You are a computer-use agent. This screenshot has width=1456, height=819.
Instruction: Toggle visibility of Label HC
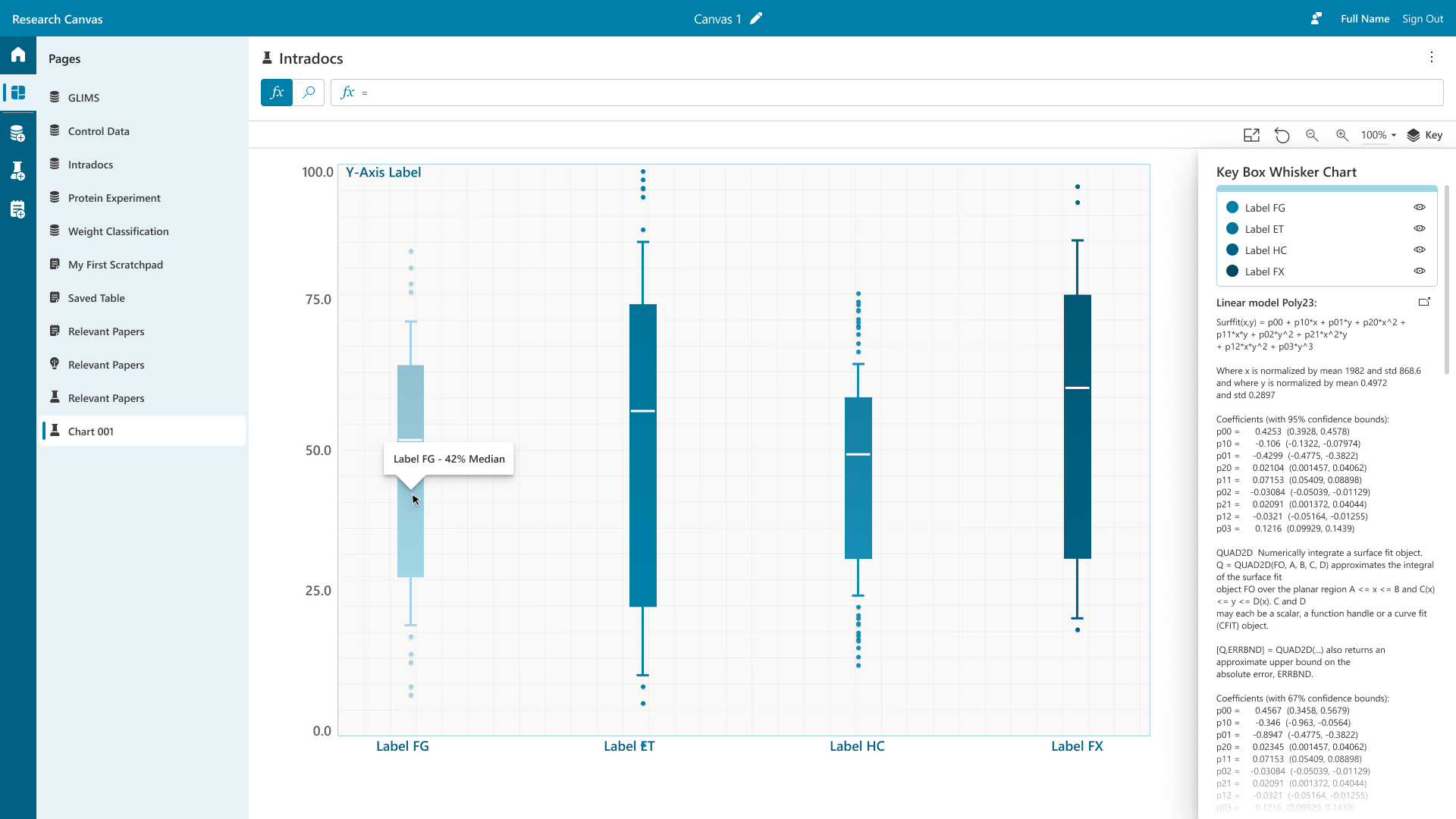(x=1420, y=249)
